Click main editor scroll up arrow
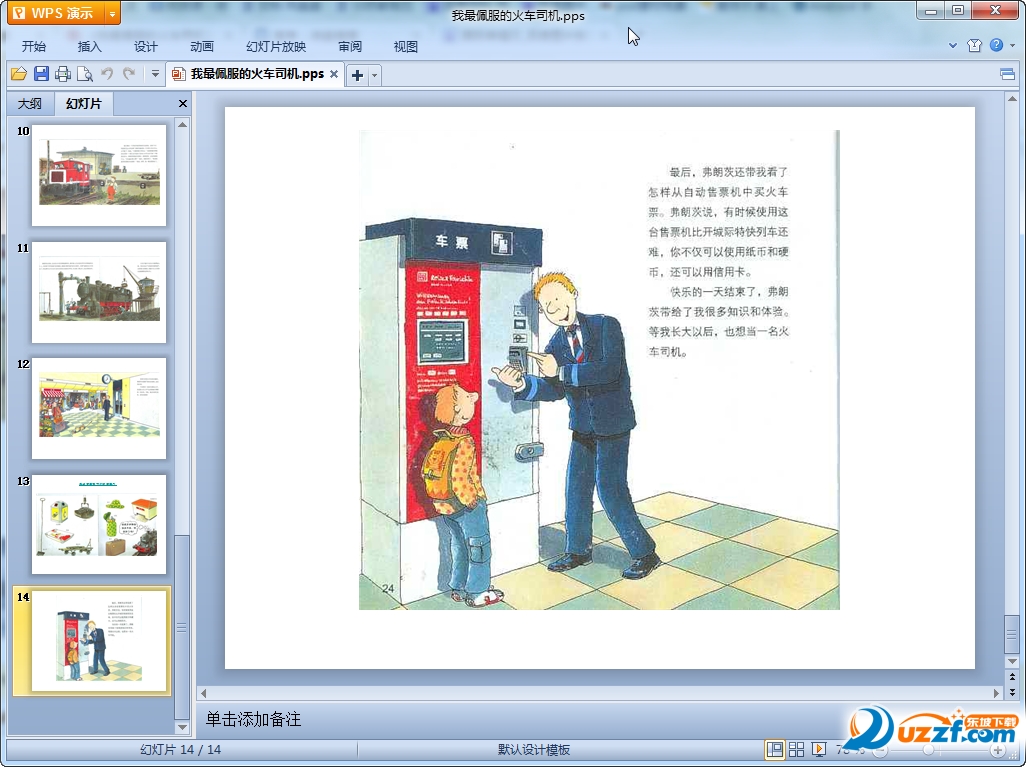The image size is (1026, 767). point(1012,99)
